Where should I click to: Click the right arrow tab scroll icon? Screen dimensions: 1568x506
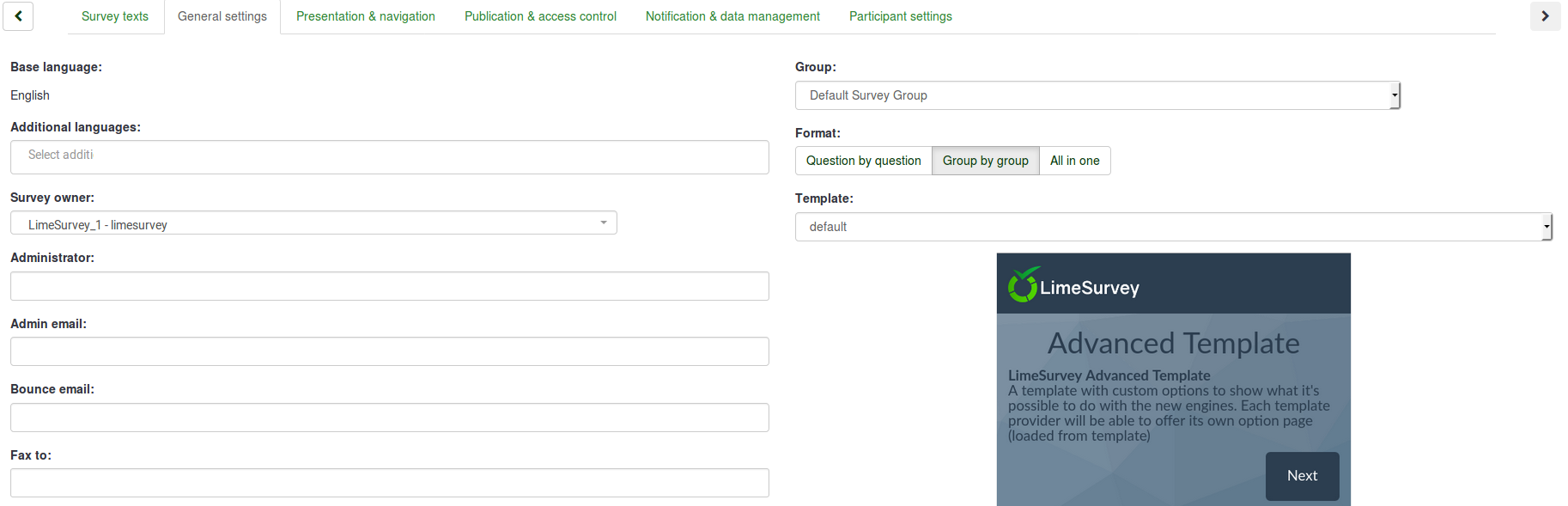(1545, 16)
